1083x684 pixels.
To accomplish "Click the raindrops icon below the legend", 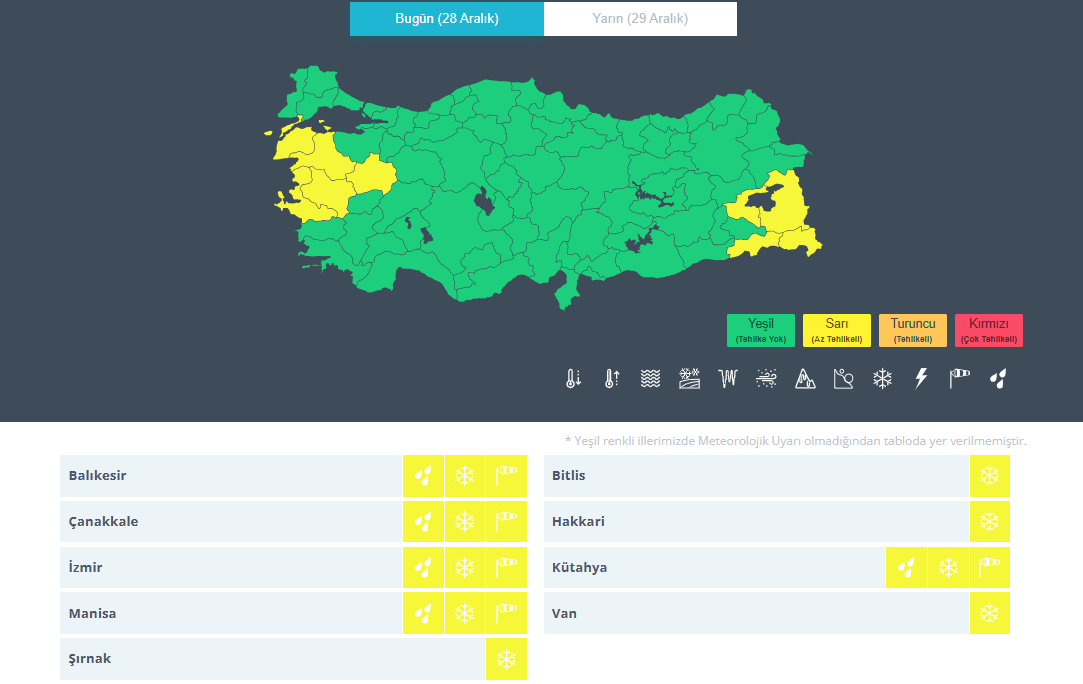I will click(x=998, y=379).
